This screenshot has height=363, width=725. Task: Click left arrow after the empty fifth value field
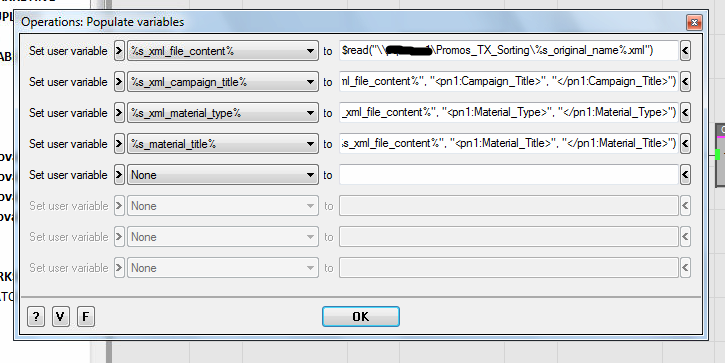(x=685, y=175)
